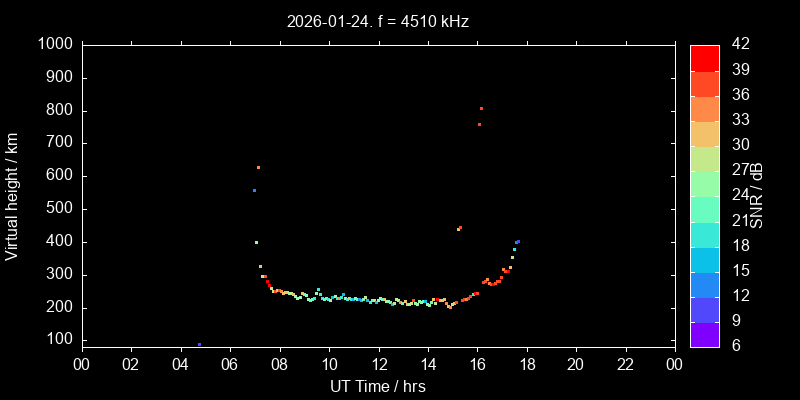
Task: Click the x-axis tick label '08'
Action: point(279,364)
